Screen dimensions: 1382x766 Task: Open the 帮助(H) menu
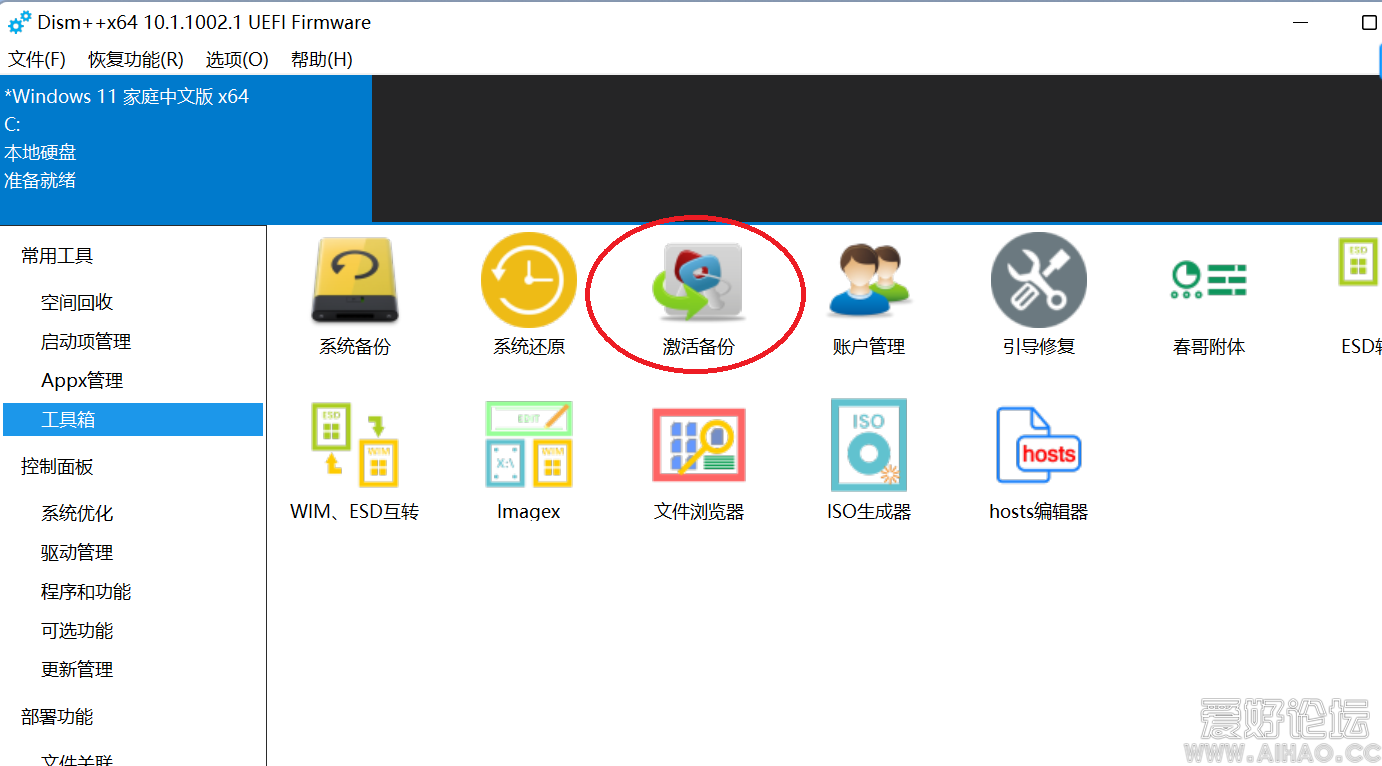[321, 59]
